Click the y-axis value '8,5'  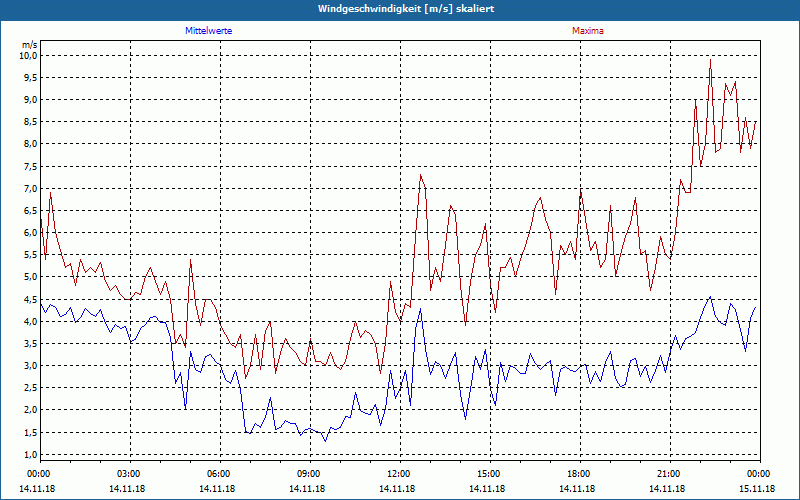tap(30, 122)
